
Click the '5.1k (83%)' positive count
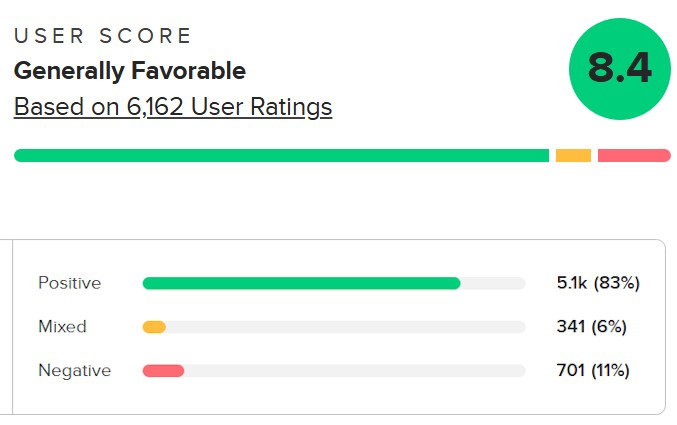(597, 283)
